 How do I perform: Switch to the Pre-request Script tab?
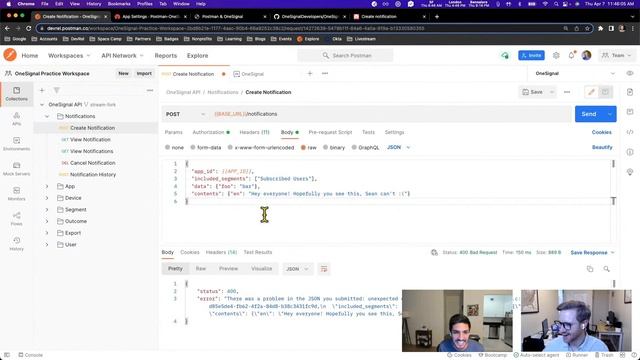330,132
